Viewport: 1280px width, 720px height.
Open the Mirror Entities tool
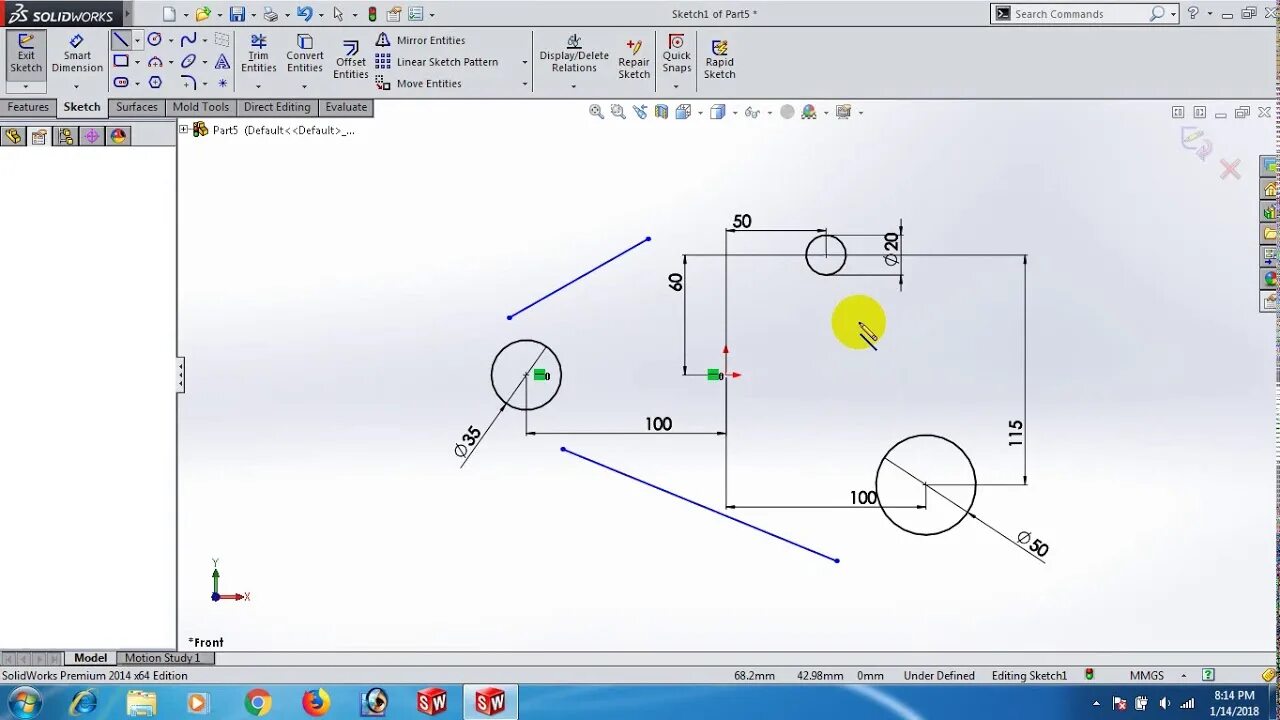pyautogui.click(x=429, y=40)
